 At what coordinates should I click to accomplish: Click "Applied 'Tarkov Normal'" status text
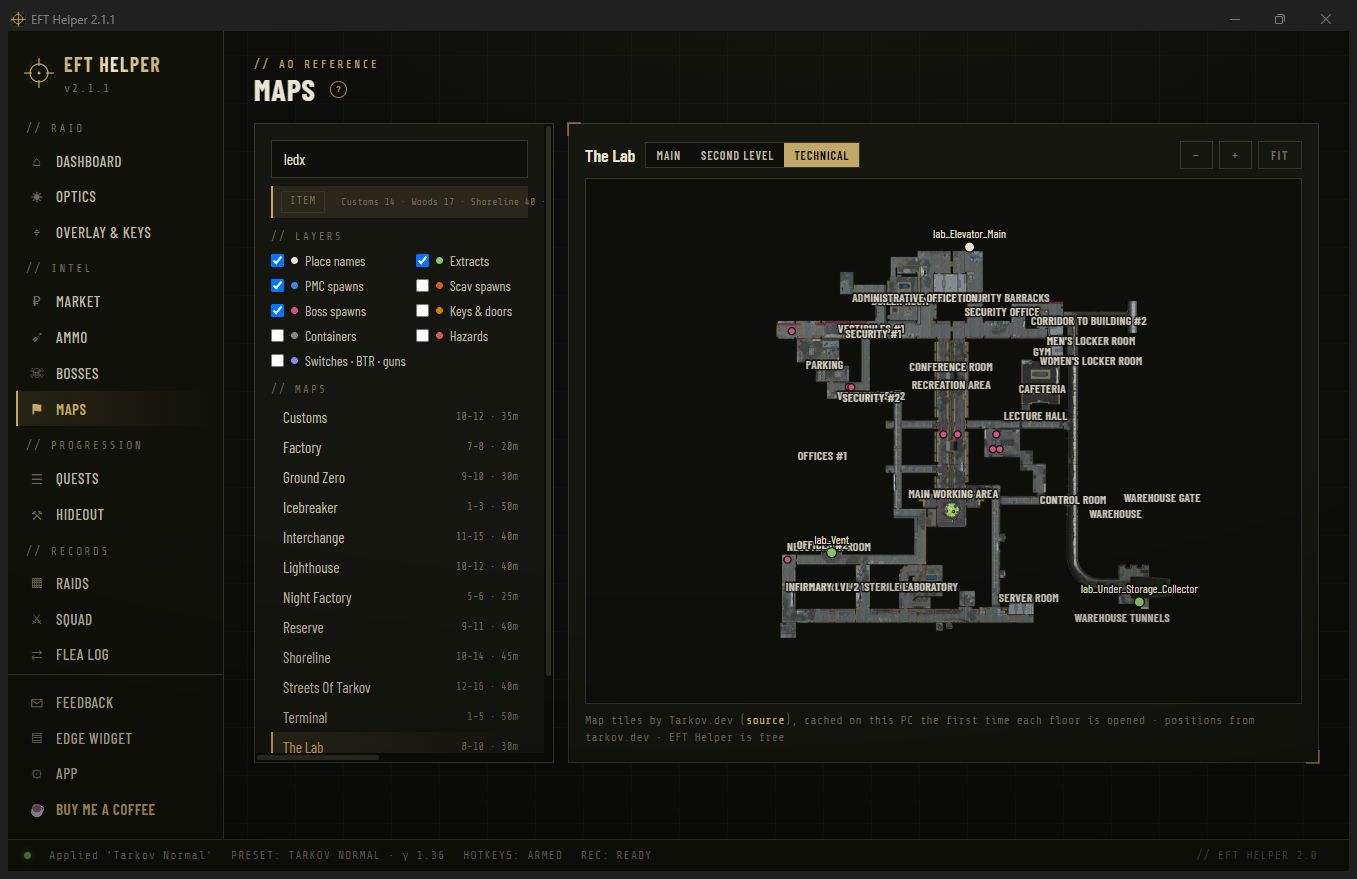tap(130, 856)
